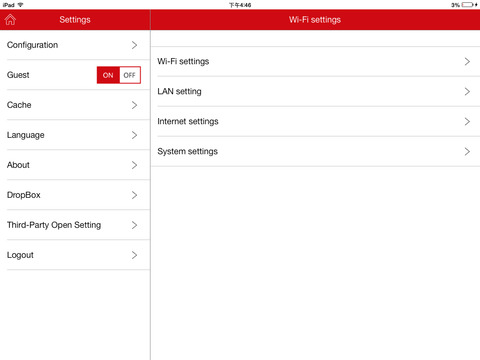Expand Language chevron arrow

tap(134, 135)
